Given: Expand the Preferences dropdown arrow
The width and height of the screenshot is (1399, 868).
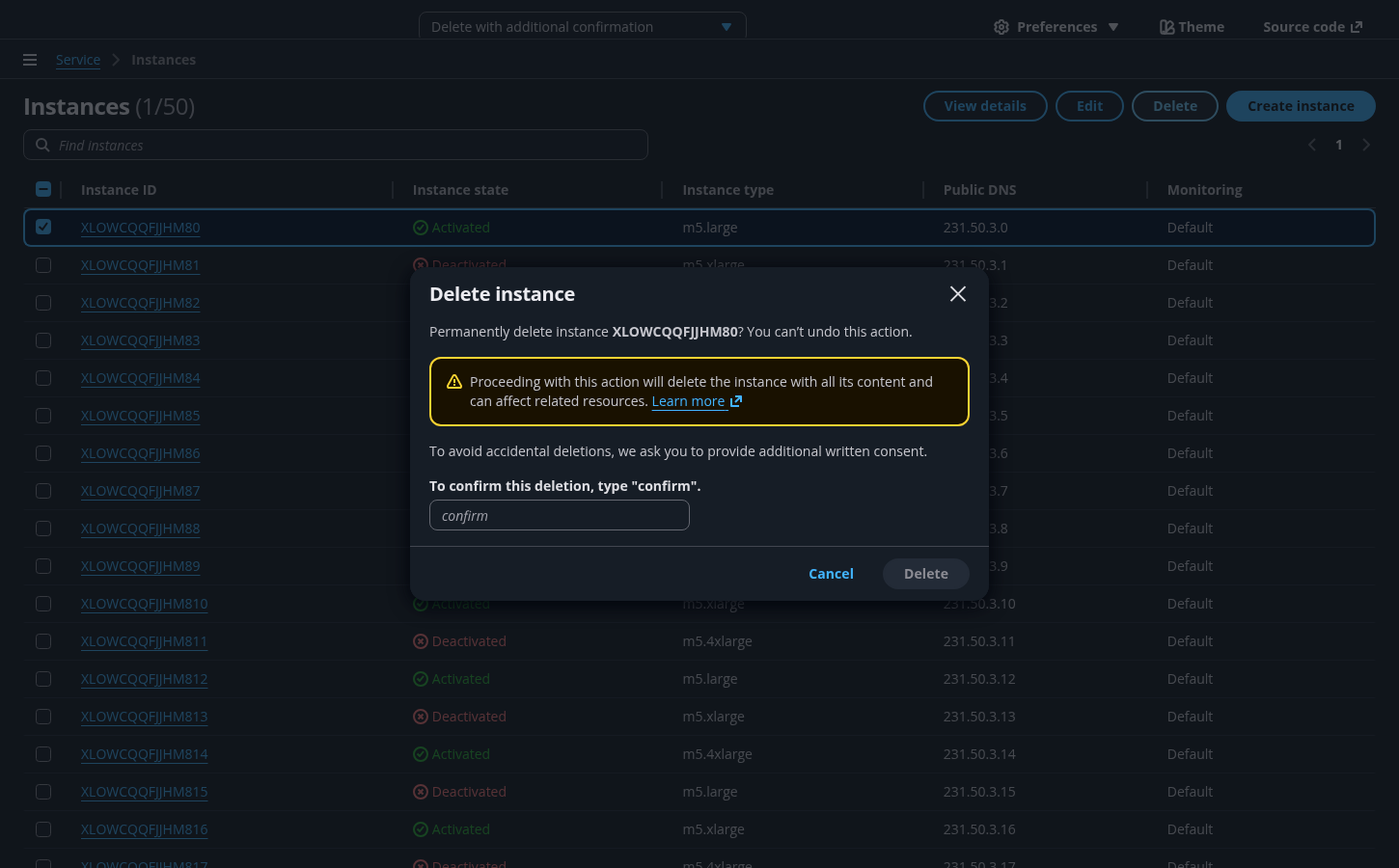Looking at the screenshot, I should point(1113,27).
